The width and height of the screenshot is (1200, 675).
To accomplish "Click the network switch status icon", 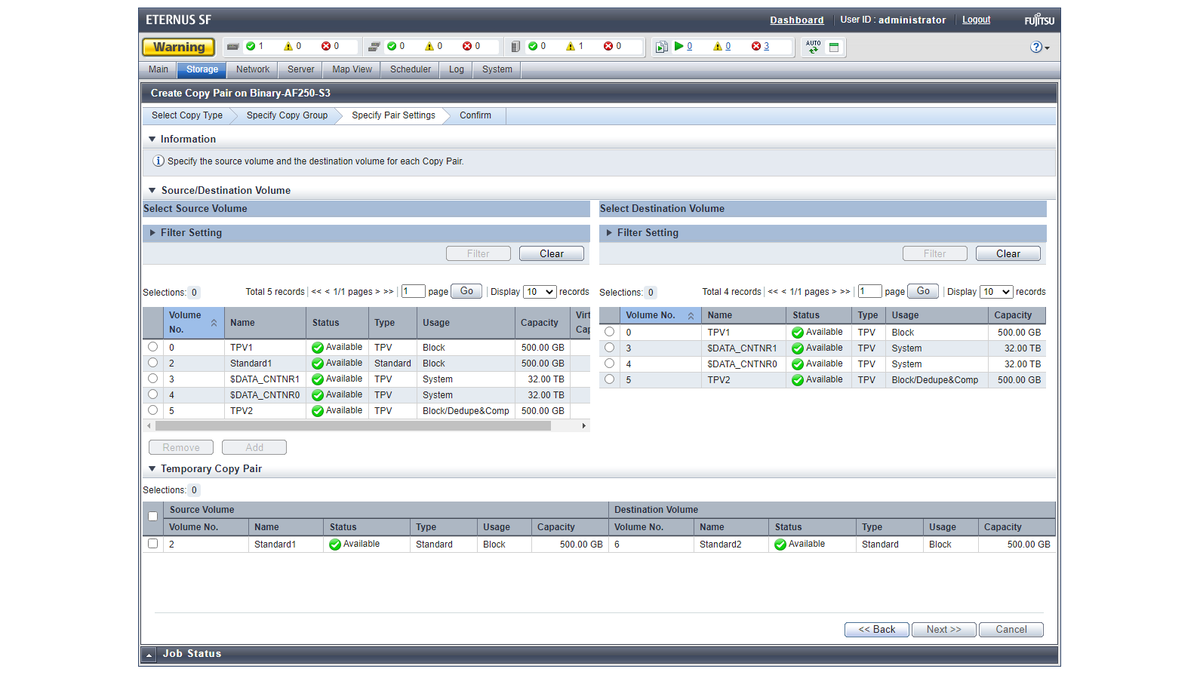I will (x=374, y=47).
